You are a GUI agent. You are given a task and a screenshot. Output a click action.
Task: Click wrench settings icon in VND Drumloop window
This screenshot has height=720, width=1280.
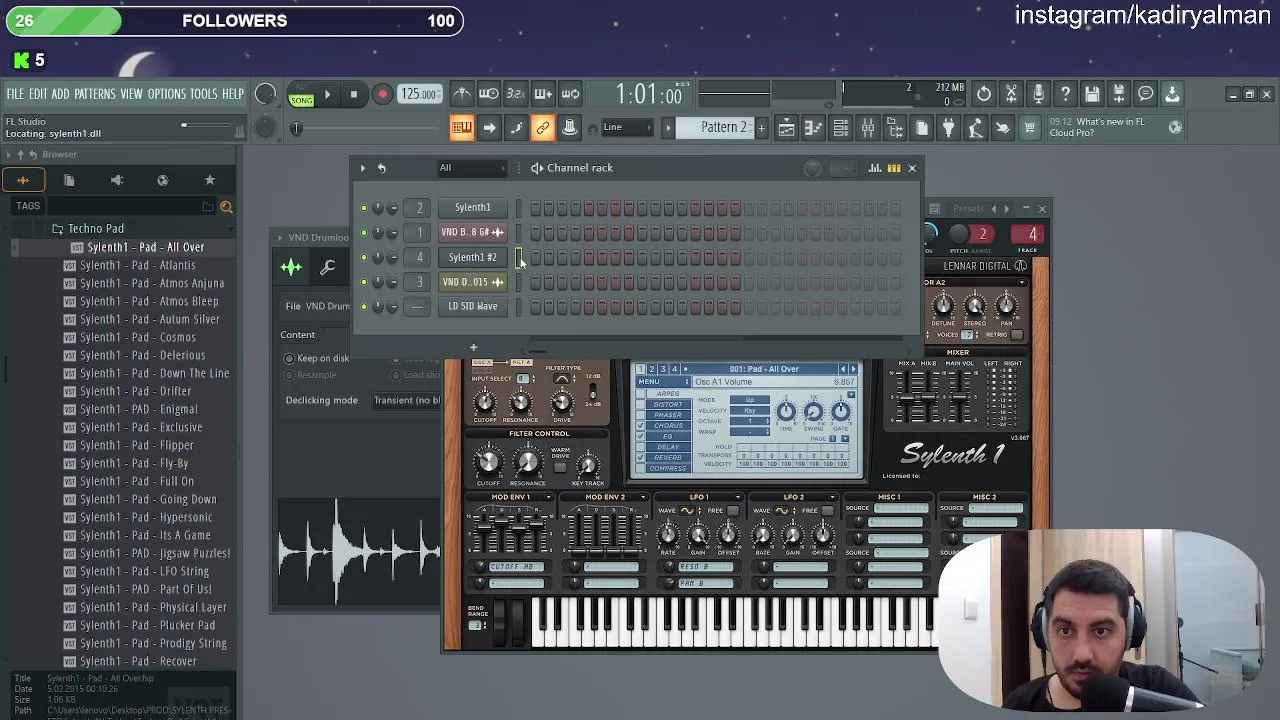point(327,267)
